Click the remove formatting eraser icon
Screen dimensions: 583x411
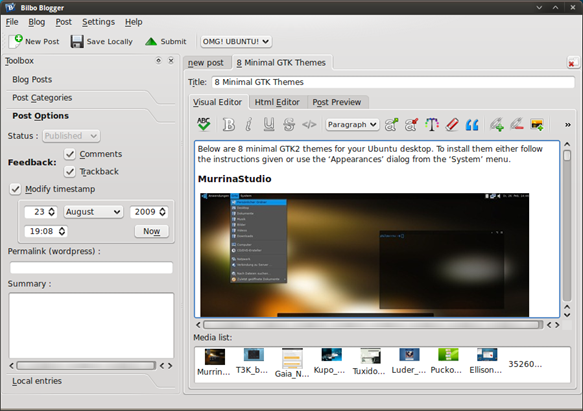click(x=452, y=125)
